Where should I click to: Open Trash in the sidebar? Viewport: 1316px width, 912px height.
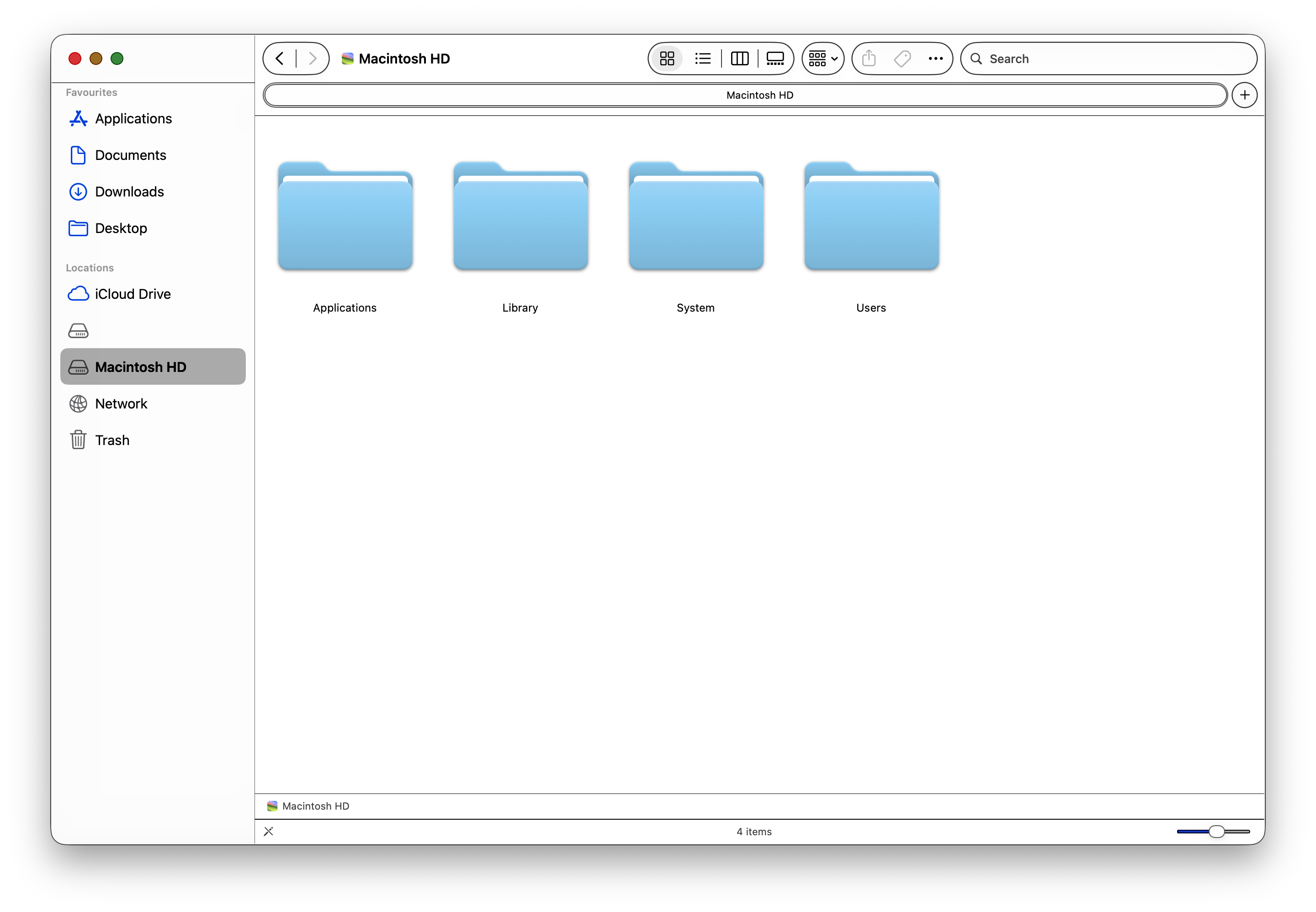point(153,440)
